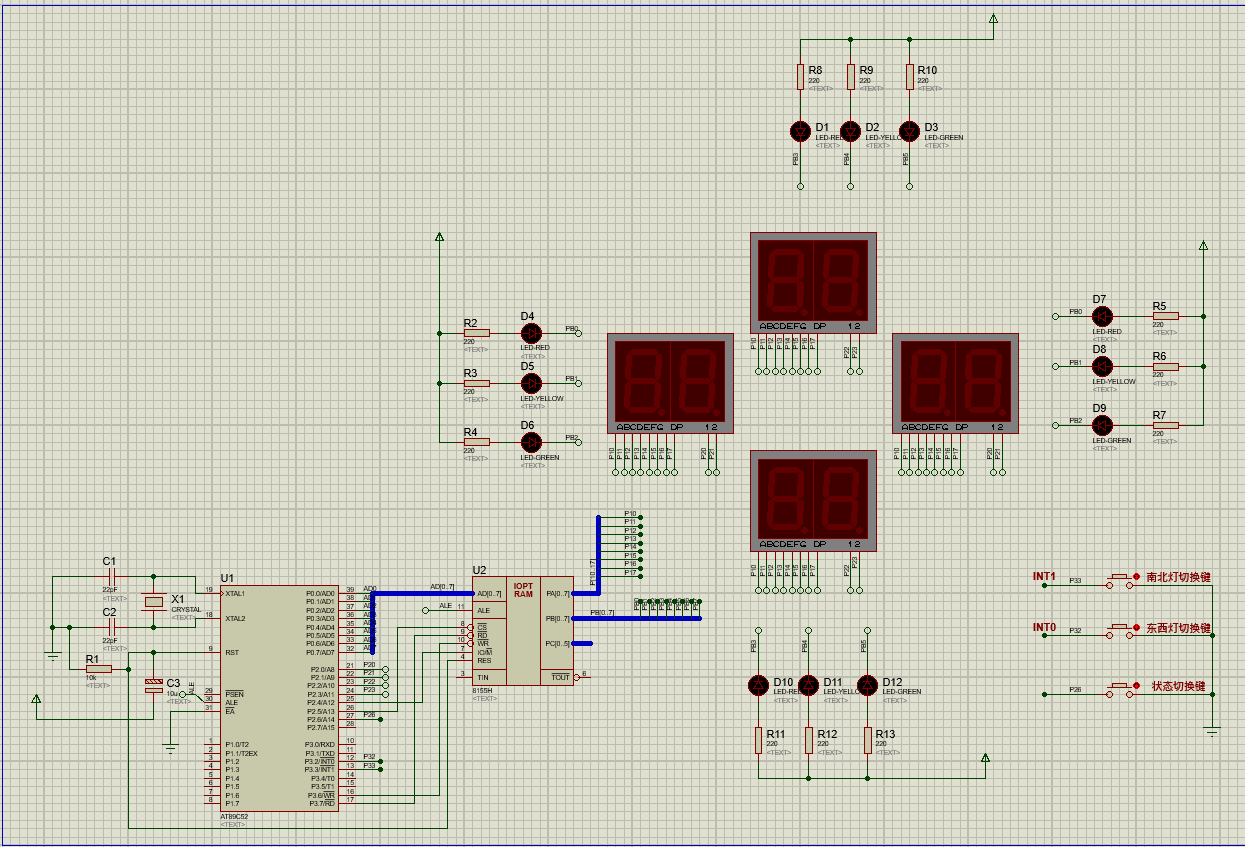Click the IOPT RAM text in U2
Image resolution: width=1245 pixels, height=847 pixels.
(523, 590)
